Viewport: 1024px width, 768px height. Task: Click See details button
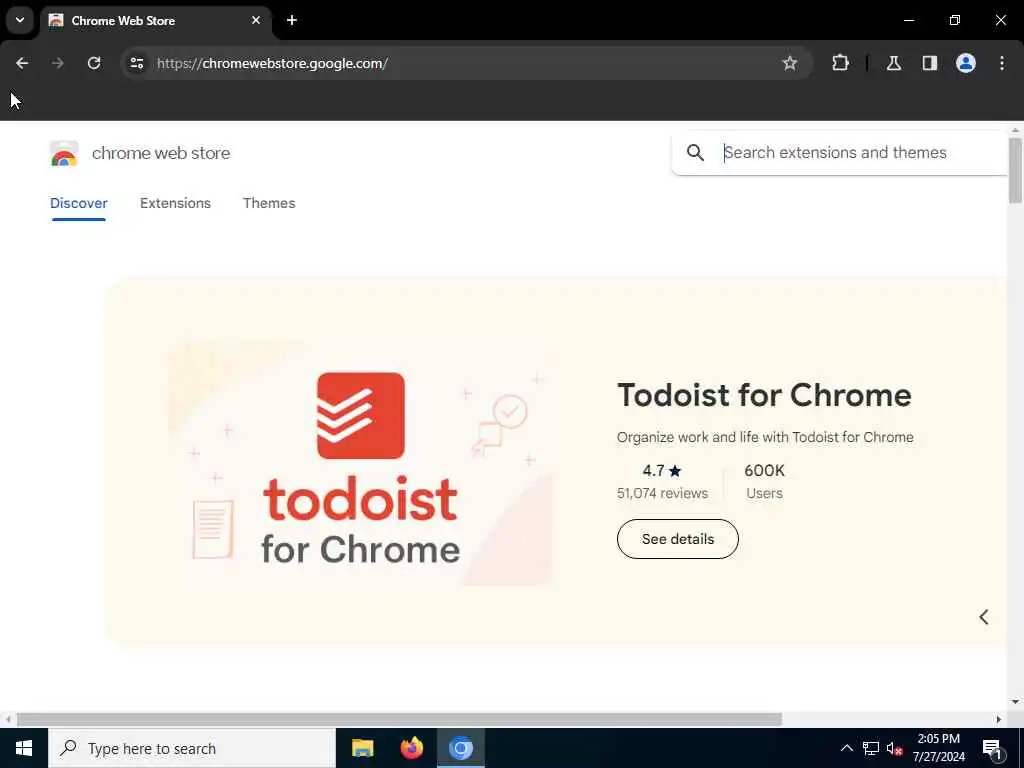[x=678, y=539]
